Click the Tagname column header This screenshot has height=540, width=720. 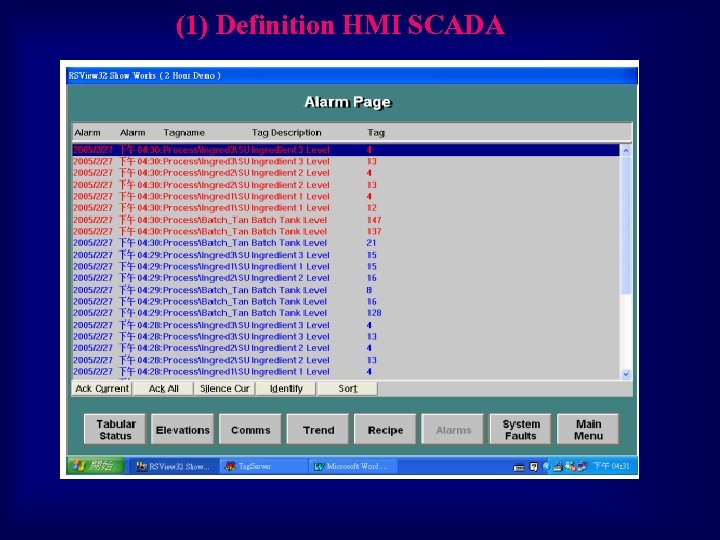[x=184, y=133]
